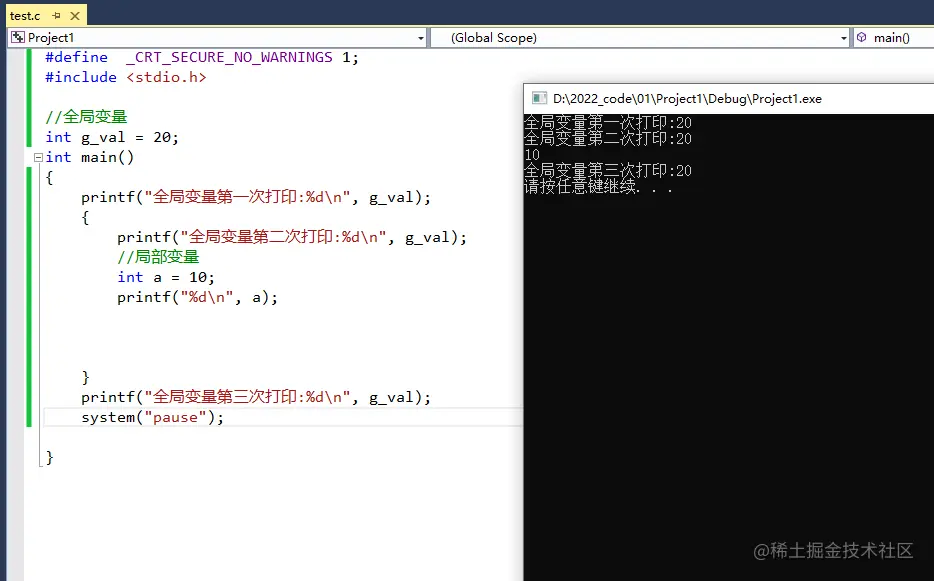
Task: Click the int g_val = 20; line
Action: [112, 137]
